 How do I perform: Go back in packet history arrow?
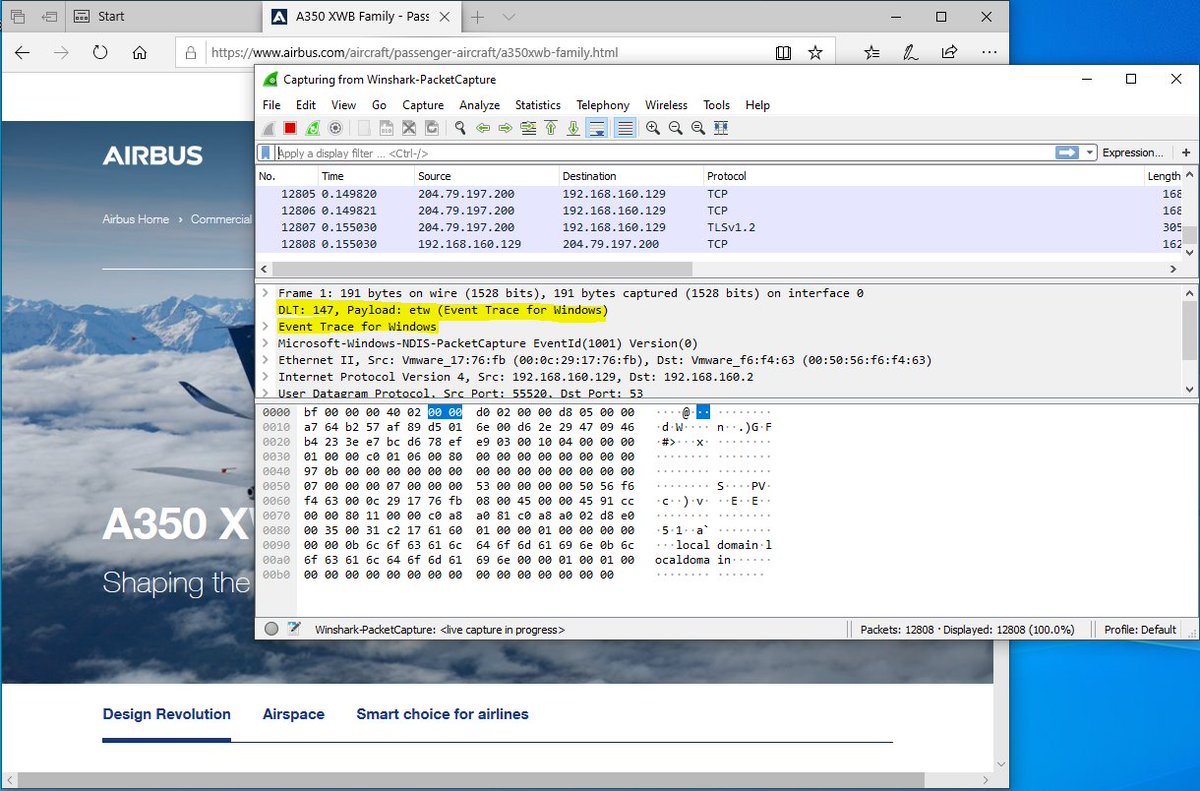[x=483, y=128]
